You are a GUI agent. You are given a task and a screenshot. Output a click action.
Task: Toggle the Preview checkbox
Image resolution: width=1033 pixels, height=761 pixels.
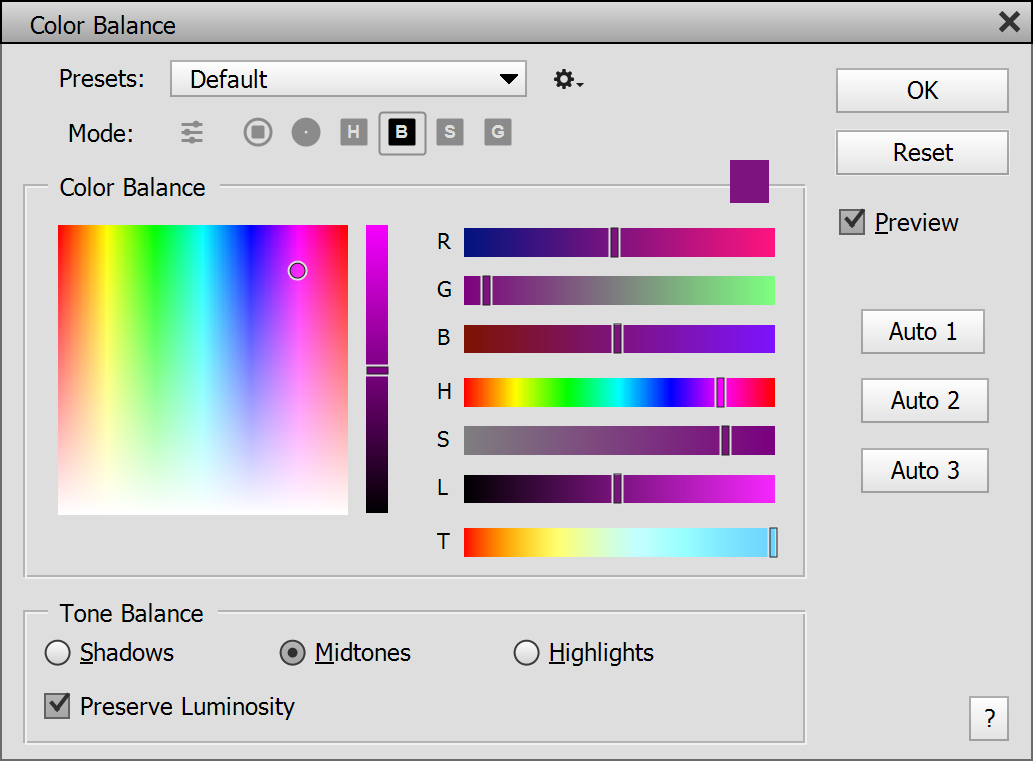tap(852, 222)
